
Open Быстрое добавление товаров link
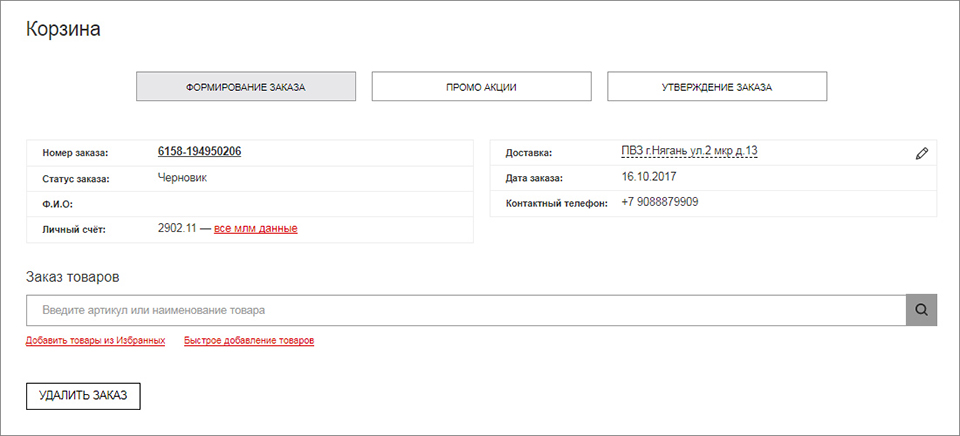[x=249, y=340]
